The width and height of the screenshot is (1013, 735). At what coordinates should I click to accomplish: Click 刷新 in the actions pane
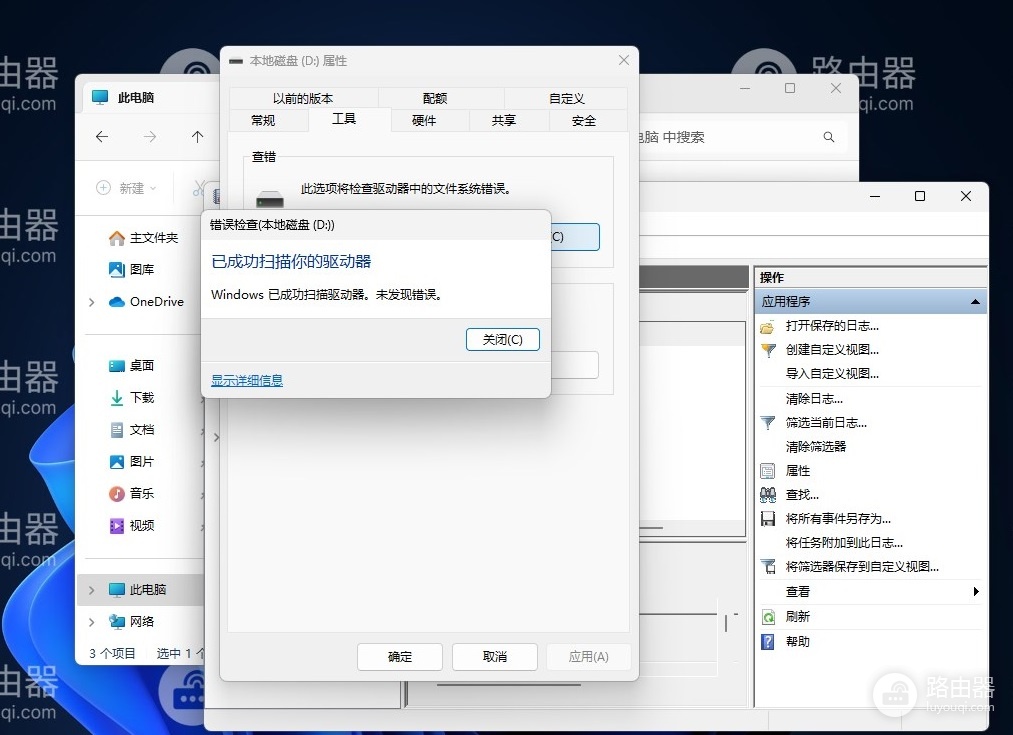pyautogui.click(x=798, y=617)
